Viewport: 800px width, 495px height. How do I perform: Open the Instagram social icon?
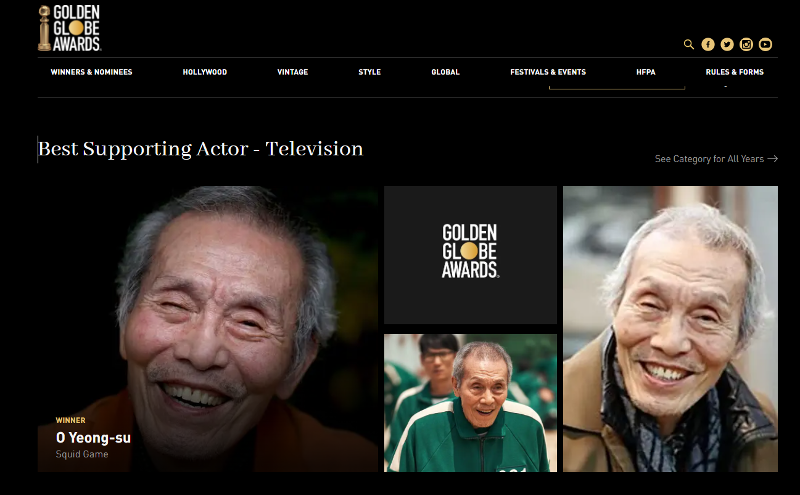point(746,44)
